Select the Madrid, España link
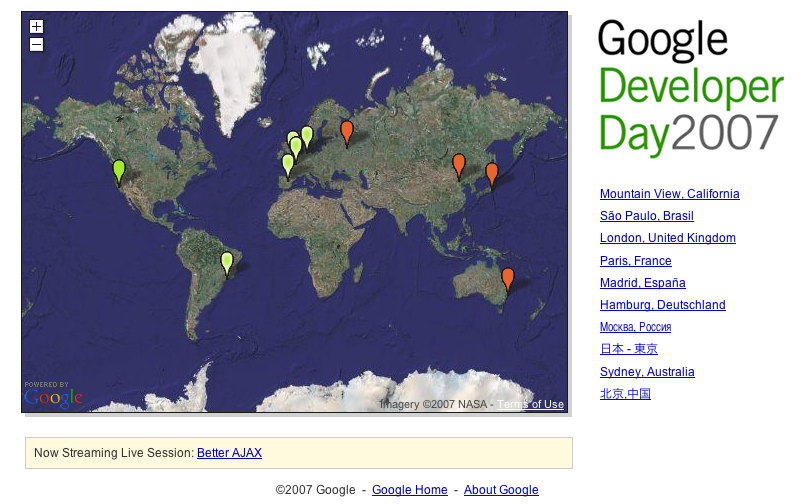This screenshot has height=504, width=798. tap(642, 283)
